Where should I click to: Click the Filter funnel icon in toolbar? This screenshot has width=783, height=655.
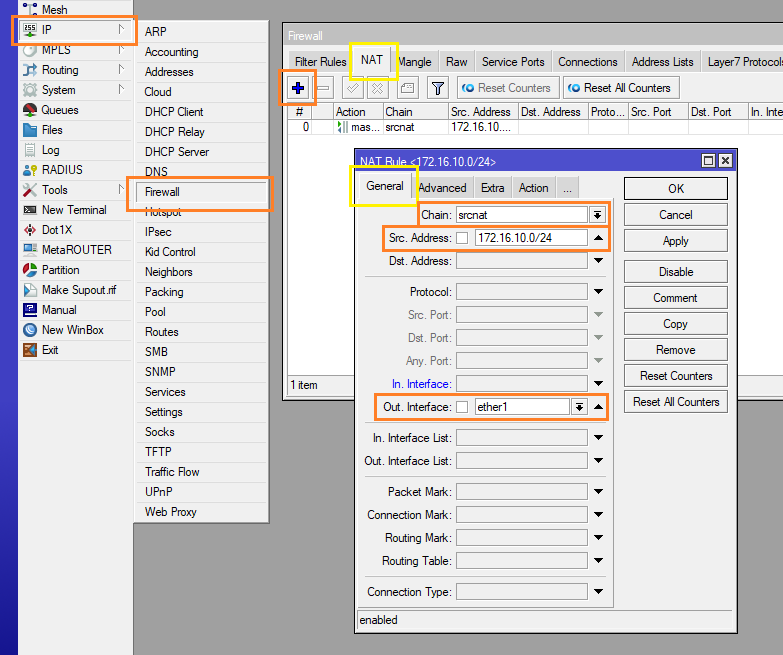437,88
